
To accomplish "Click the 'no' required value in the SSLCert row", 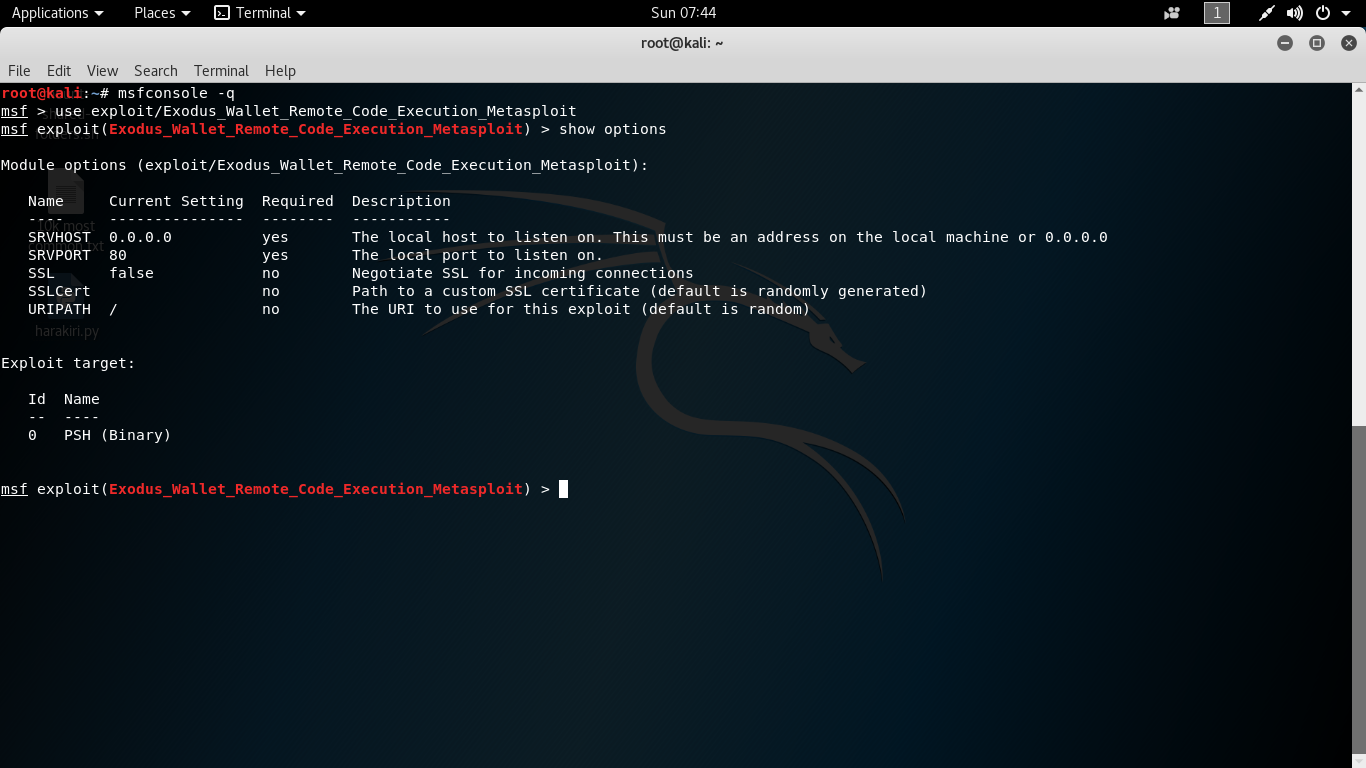I will (x=271, y=291).
